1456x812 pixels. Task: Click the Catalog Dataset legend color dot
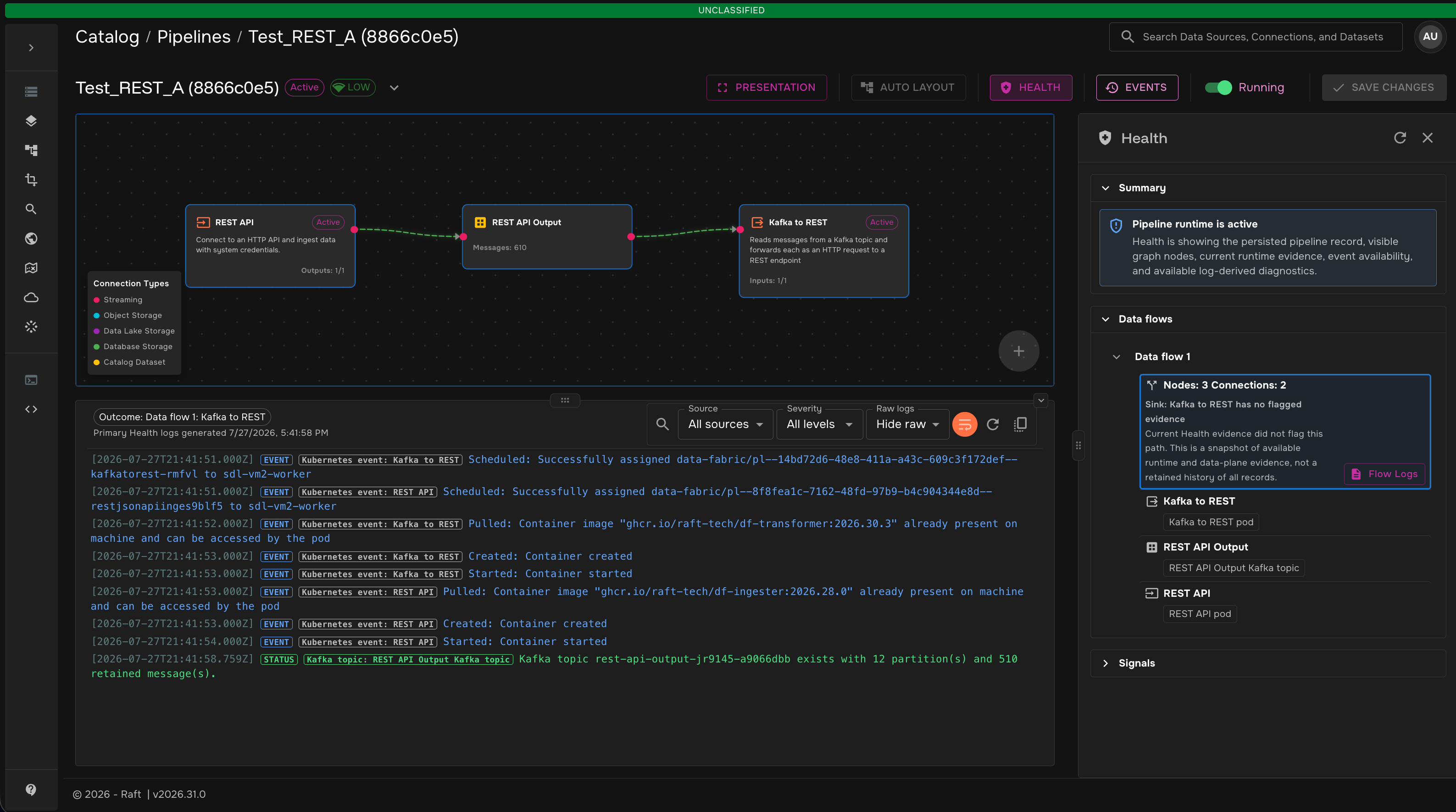[x=97, y=362]
